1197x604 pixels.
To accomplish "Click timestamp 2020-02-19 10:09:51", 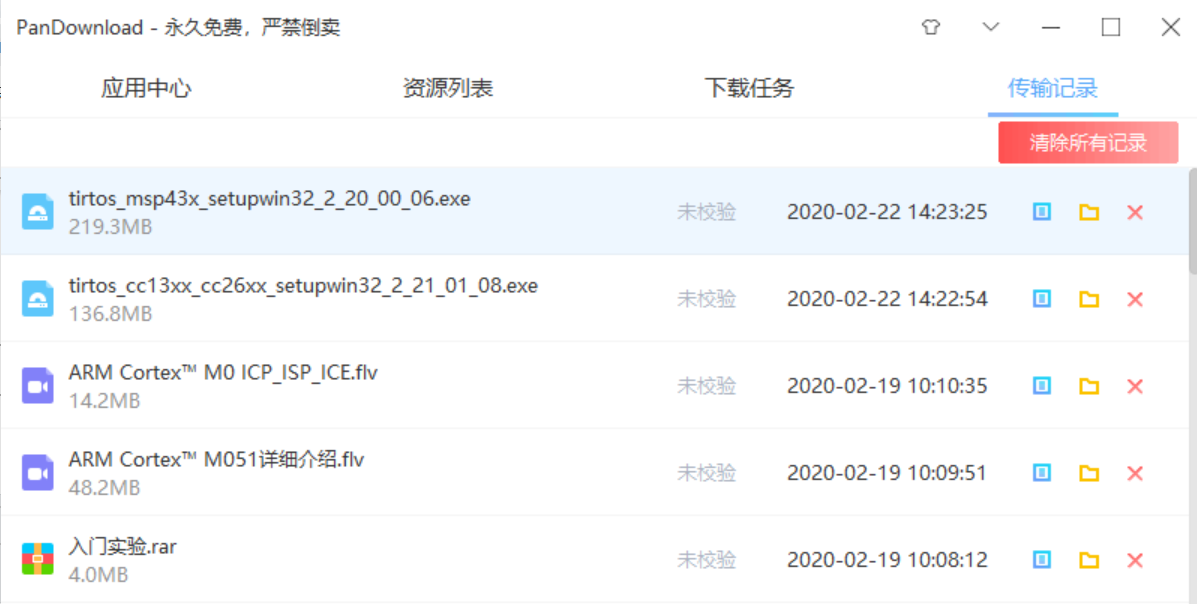I will 887,473.
